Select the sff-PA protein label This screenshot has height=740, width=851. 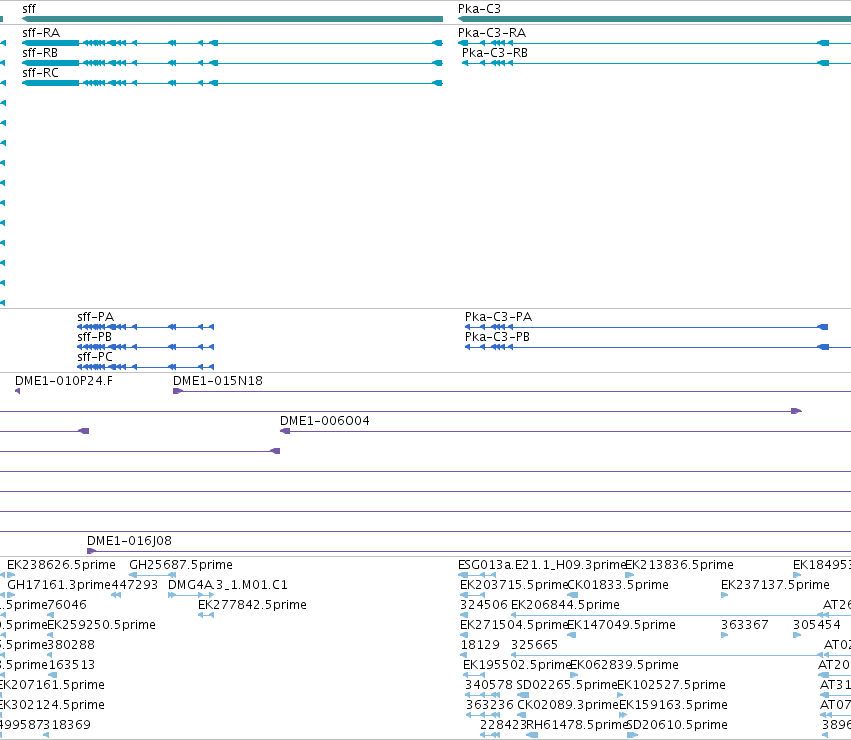click(x=96, y=317)
